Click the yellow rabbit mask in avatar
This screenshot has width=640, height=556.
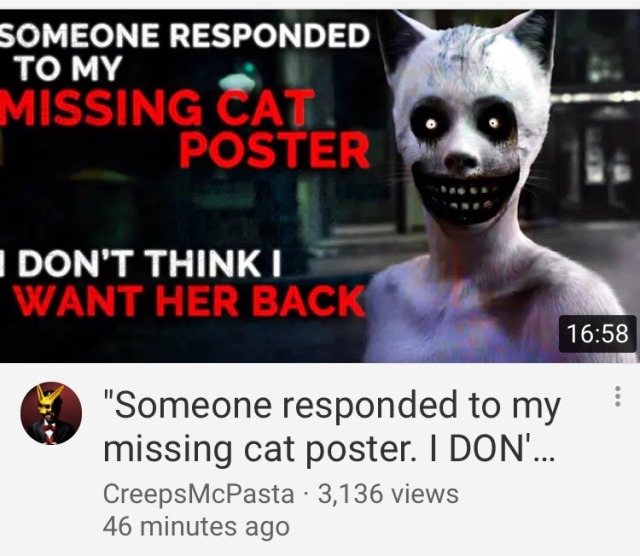tap(48, 400)
